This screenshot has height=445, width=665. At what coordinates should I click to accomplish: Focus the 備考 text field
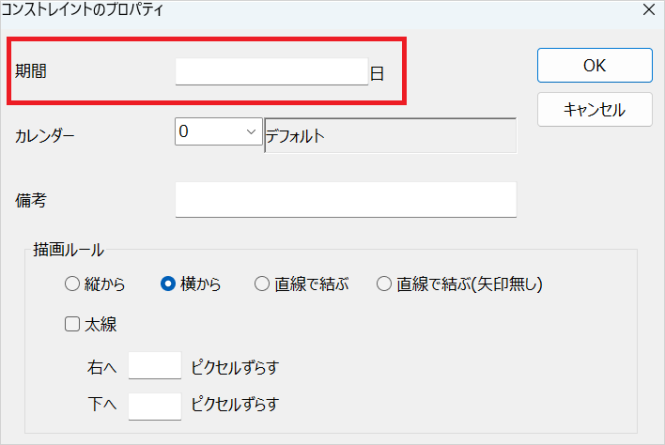tap(345, 199)
